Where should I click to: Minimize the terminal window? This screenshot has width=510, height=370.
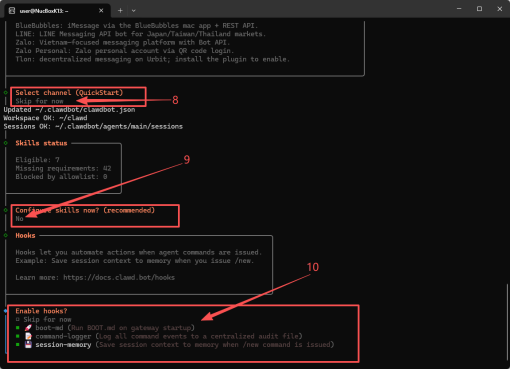(459, 9)
